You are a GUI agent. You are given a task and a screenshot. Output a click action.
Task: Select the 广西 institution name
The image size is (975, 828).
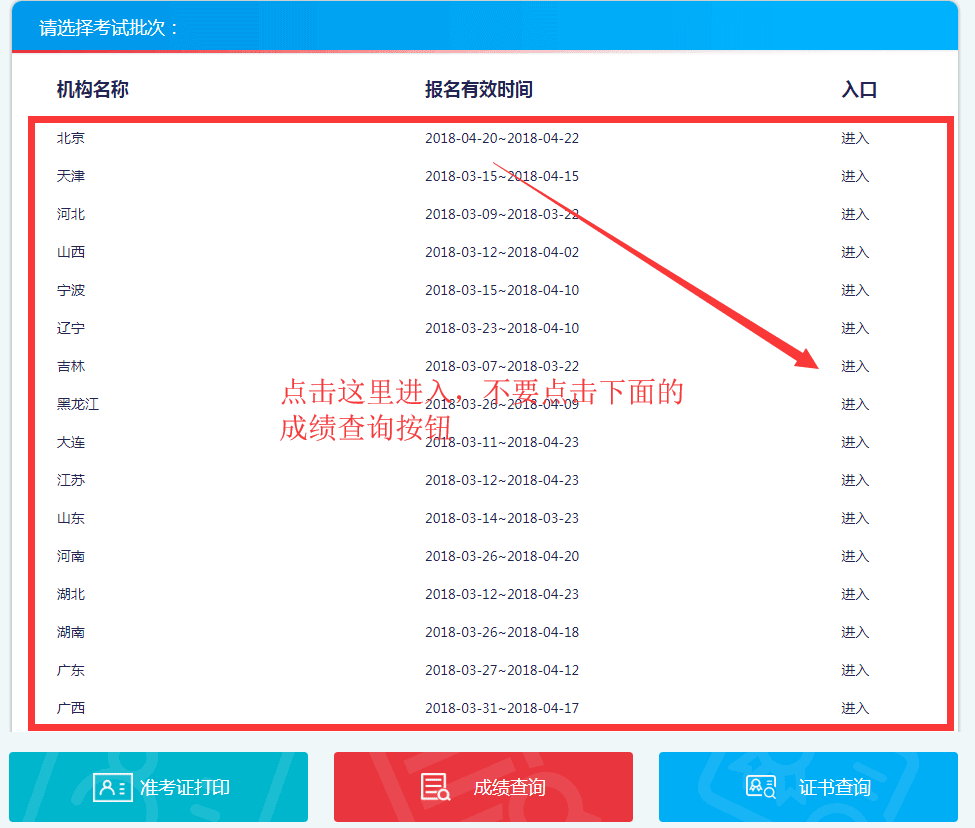point(71,708)
